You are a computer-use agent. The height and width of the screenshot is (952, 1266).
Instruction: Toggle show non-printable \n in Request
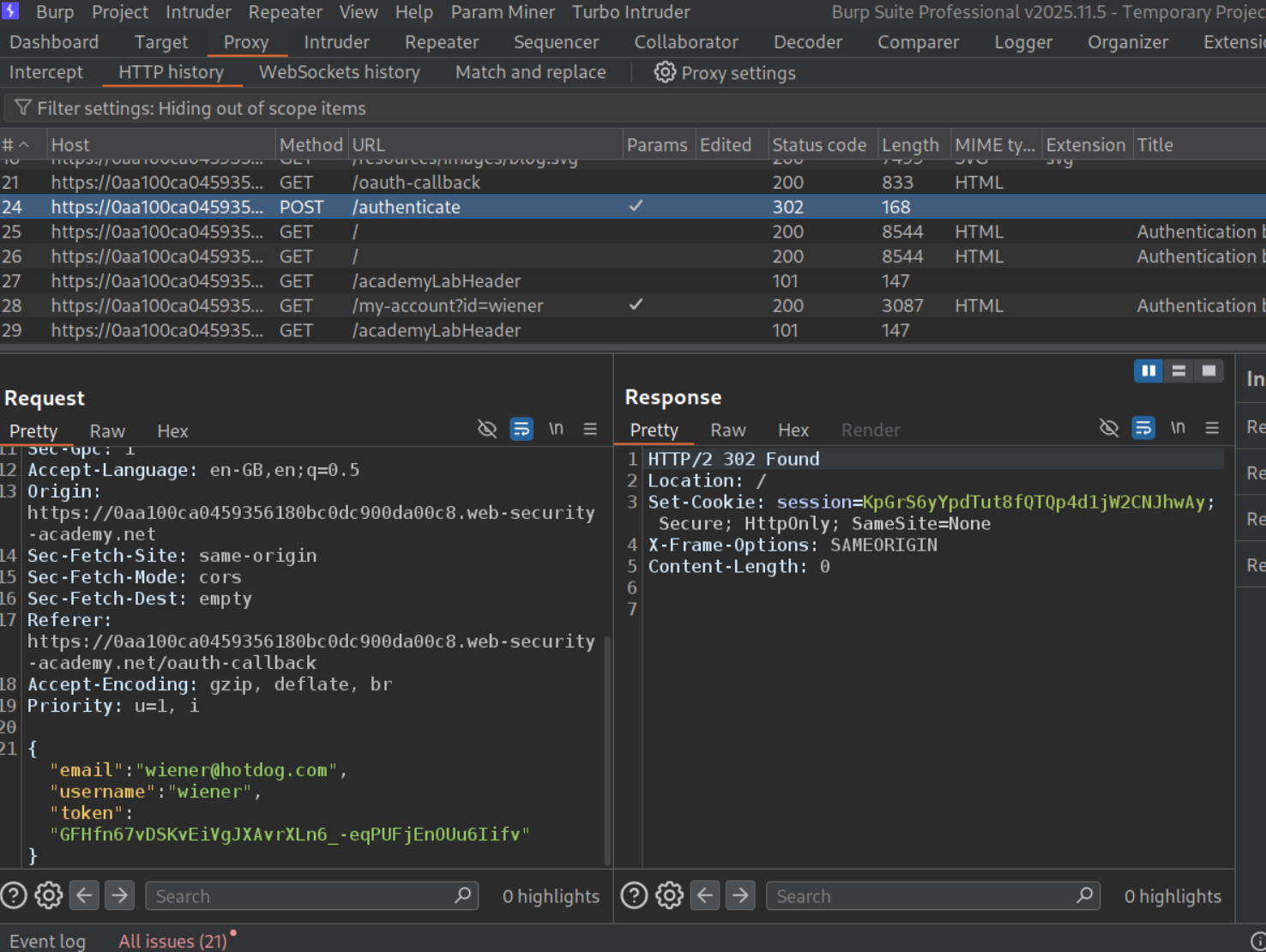(556, 429)
